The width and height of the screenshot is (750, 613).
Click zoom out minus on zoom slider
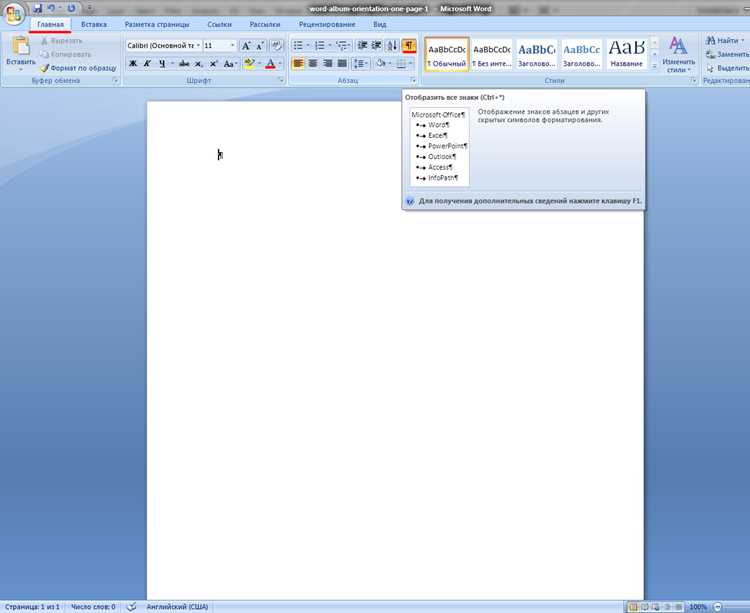pyautogui.click(x=717, y=607)
